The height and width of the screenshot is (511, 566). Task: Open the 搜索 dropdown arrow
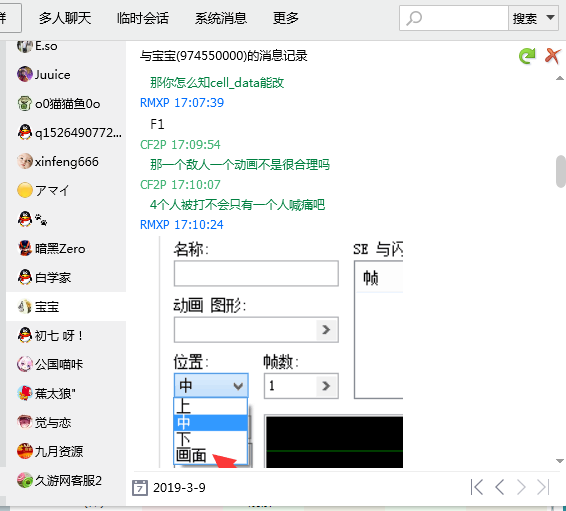pyautogui.click(x=550, y=18)
